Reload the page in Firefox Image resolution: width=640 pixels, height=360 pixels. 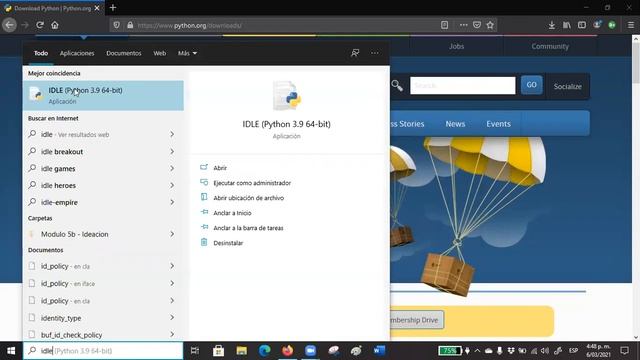point(40,25)
